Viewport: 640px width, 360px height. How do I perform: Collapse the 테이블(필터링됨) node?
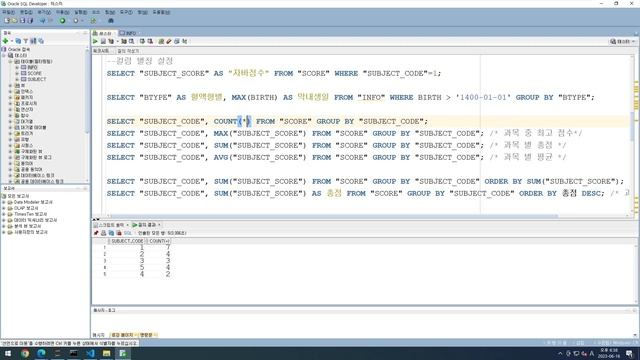click(x=11, y=61)
